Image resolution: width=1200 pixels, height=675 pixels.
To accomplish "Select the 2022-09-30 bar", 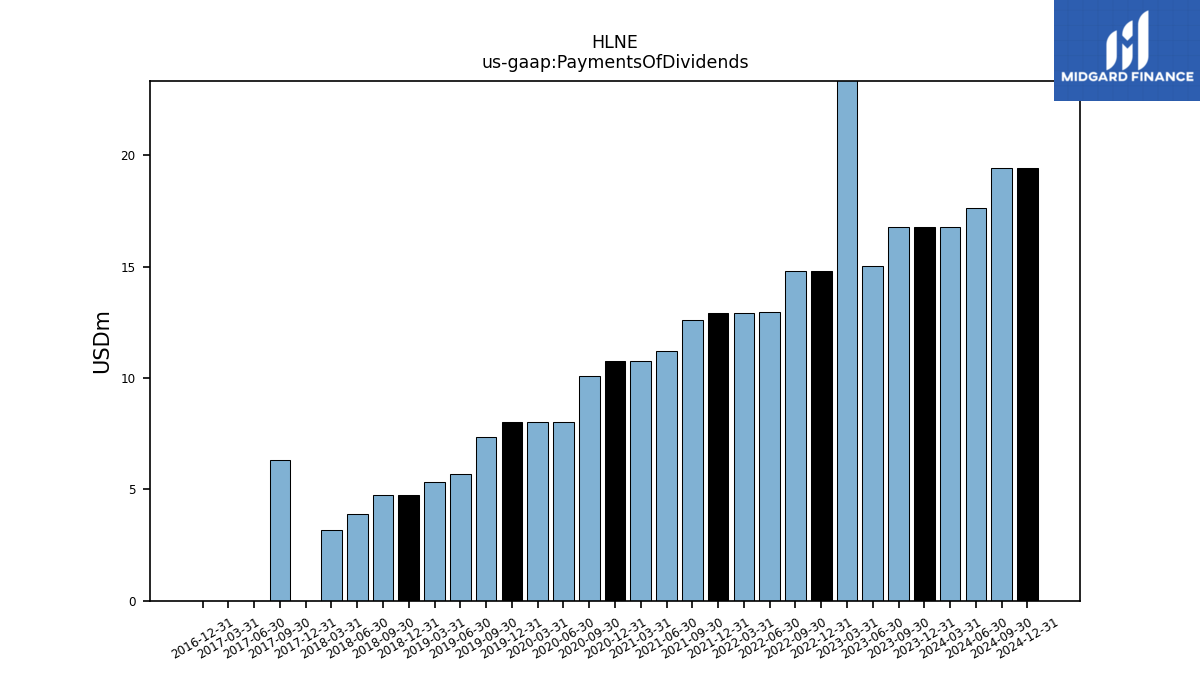I will coord(795,436).
